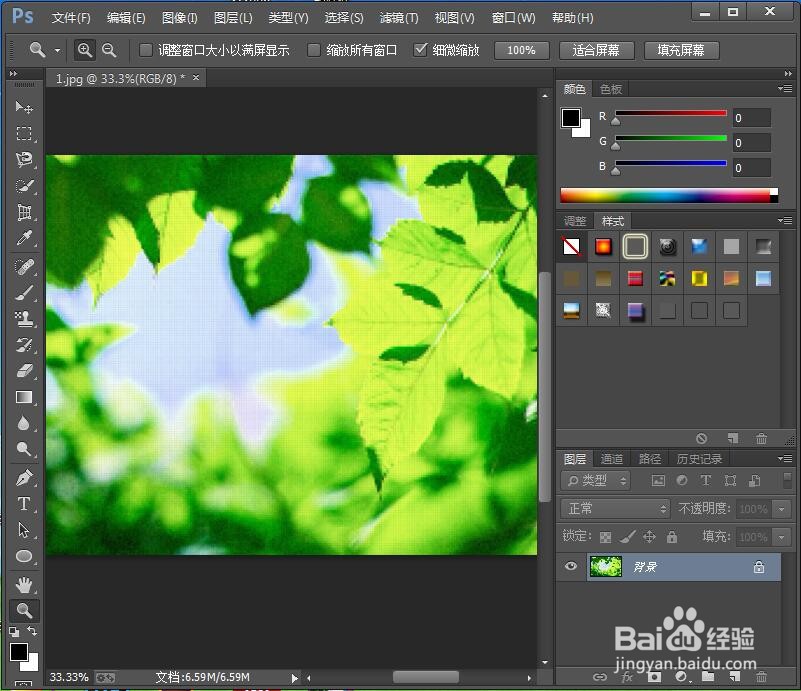The width and height of the screenshot is (801, 691).
Task: Open layer filter type dropdown
Action: click(x=596, y=481)
